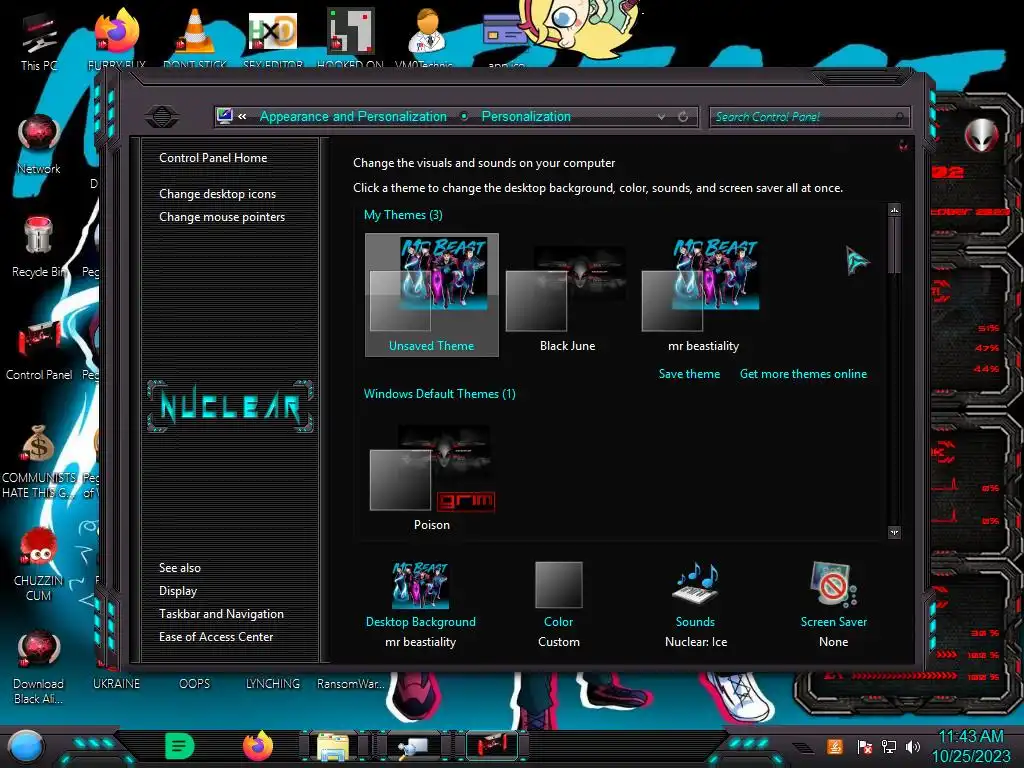This screenshot has height=768, width=1024.
Task: Open File Explorer from the taskbar
Action: (x=333, y=747)
